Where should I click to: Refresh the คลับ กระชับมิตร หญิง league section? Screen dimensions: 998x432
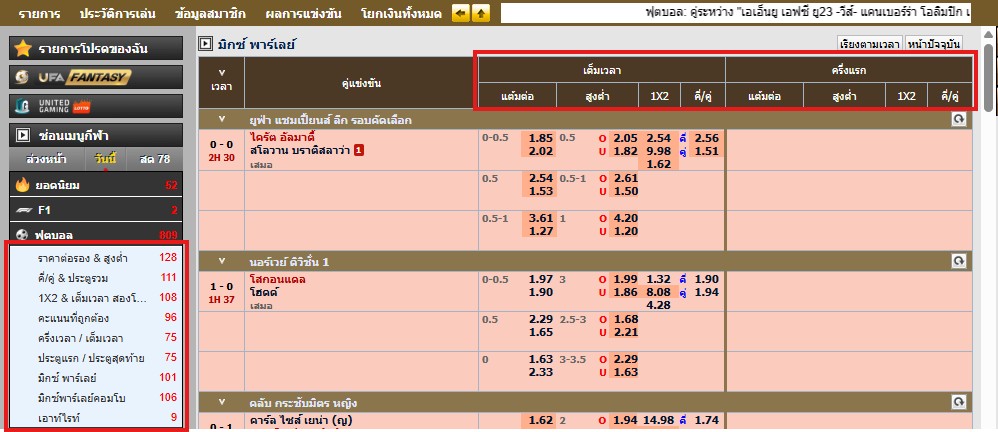click(959, 402)
